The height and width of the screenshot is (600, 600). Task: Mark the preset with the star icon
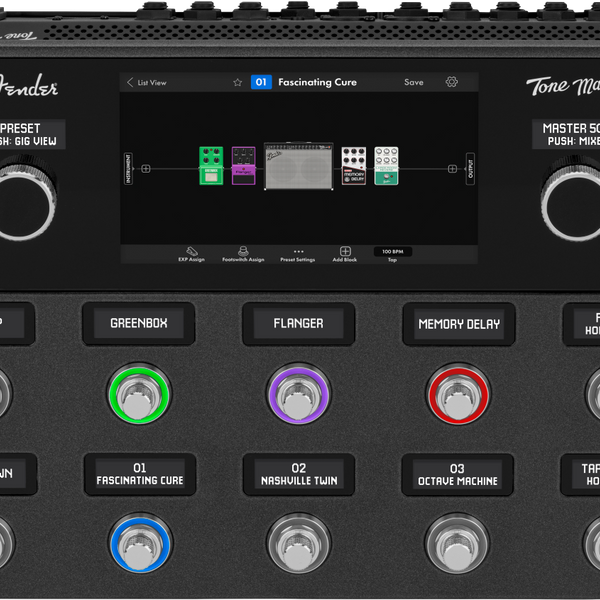click(x=238, y=82)
